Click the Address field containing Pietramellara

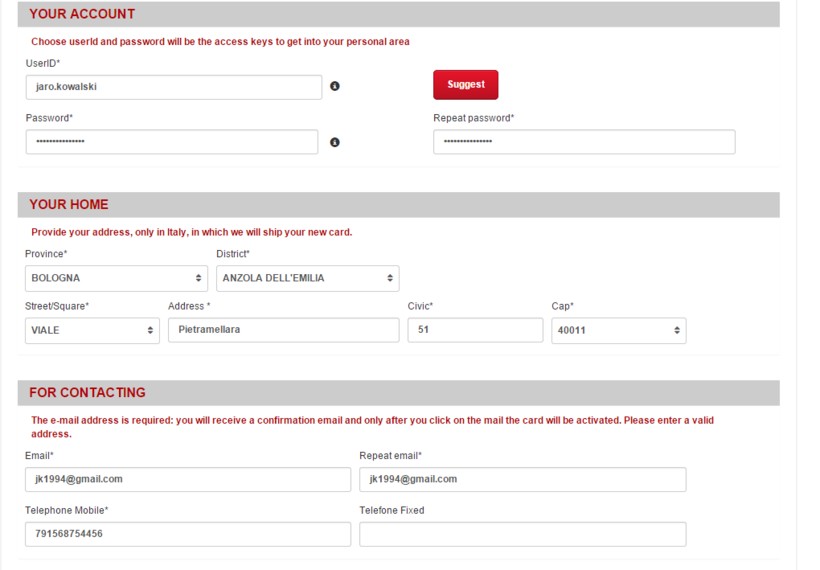(283, 330)
